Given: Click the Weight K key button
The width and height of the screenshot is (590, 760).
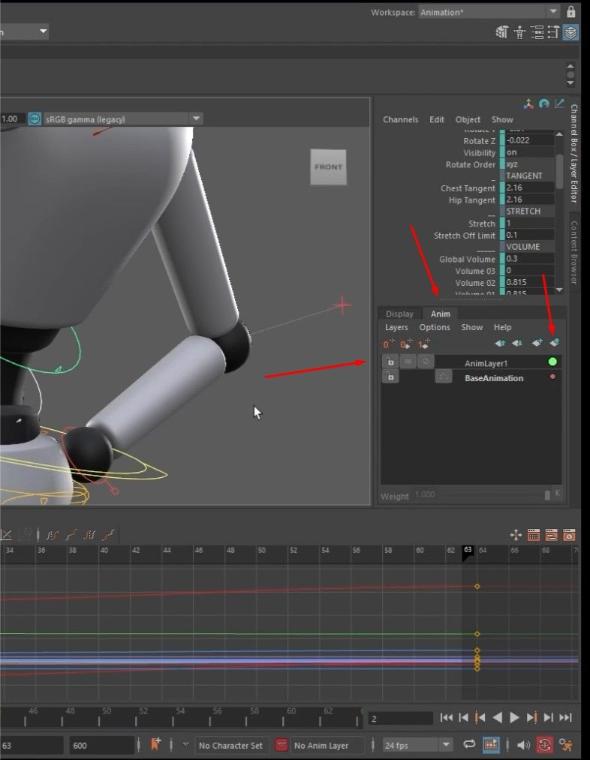Looking at the screenshot, I should (557, 494).
